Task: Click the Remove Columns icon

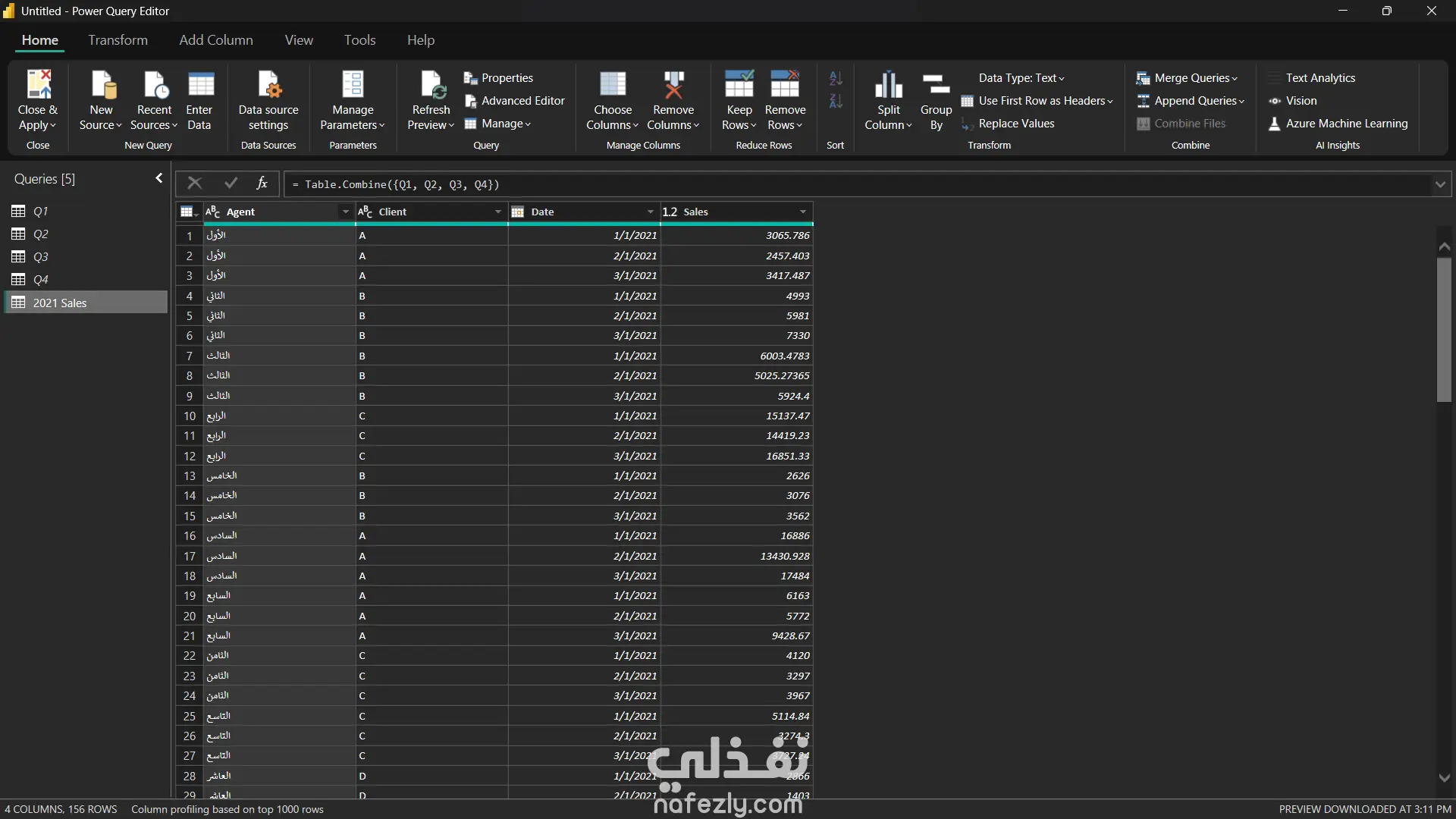Action: click(673, 85)
